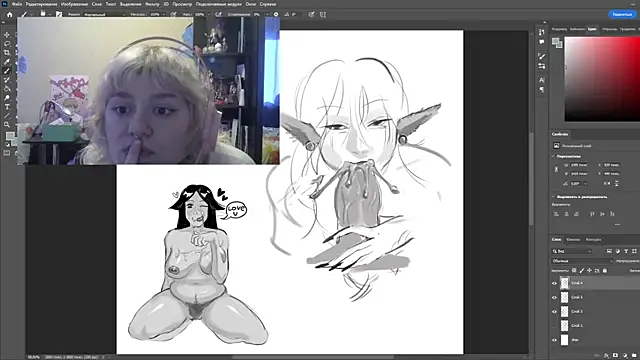The width and height of the screenshot is (640, 360).
Task: Click the smoothing options gear icon
Action: coord(276,14)
